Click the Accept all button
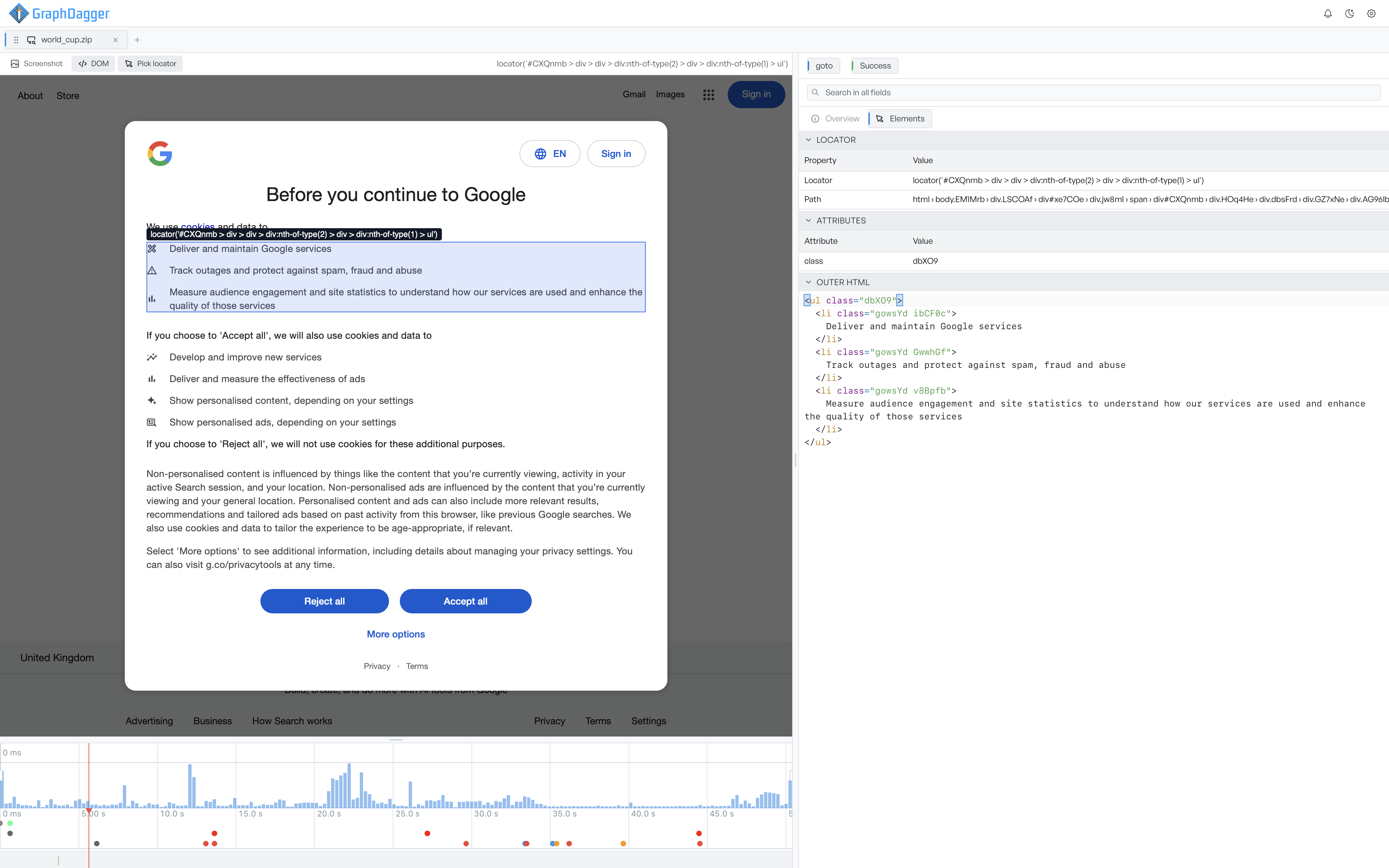1389x868 pixels. [x=466, y=601]
